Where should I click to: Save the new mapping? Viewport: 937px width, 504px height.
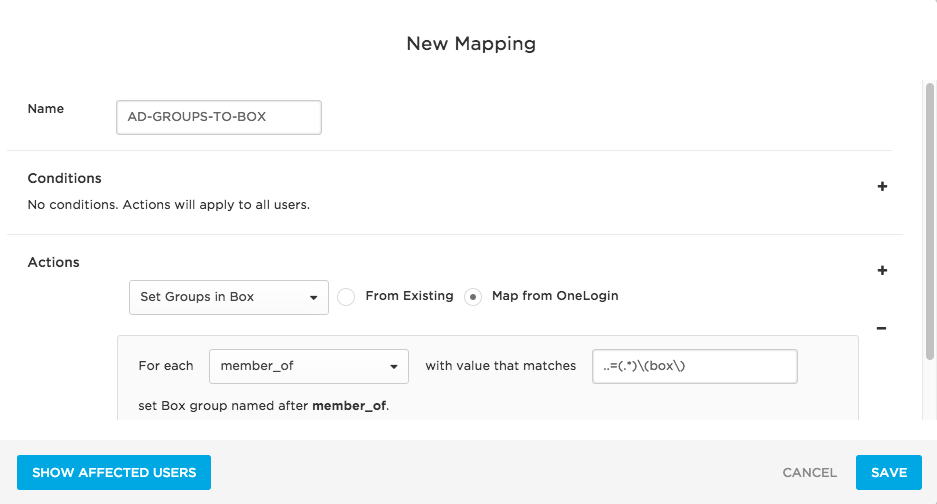point(889,472)
